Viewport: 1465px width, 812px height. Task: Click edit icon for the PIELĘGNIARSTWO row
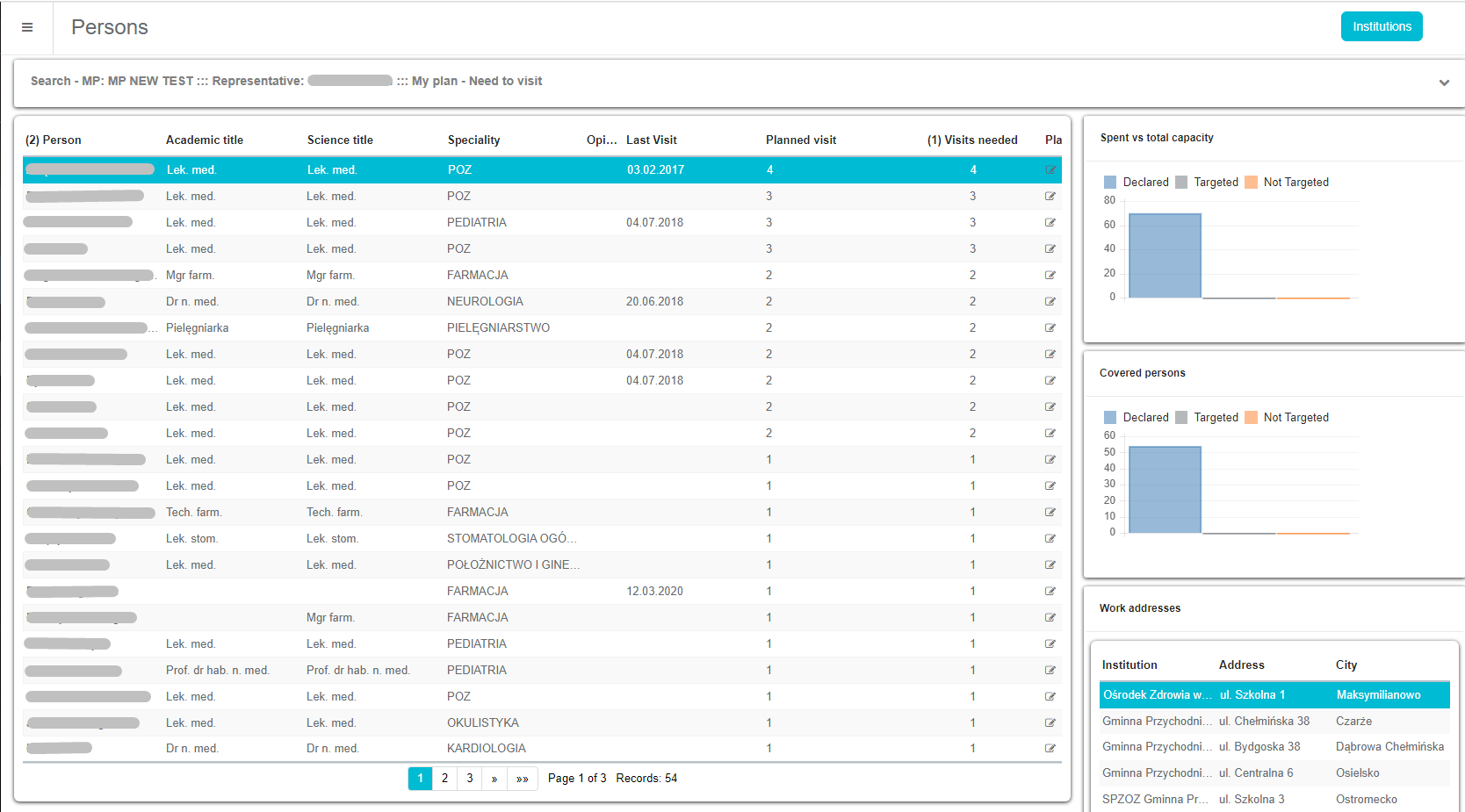pos(1050,328)
